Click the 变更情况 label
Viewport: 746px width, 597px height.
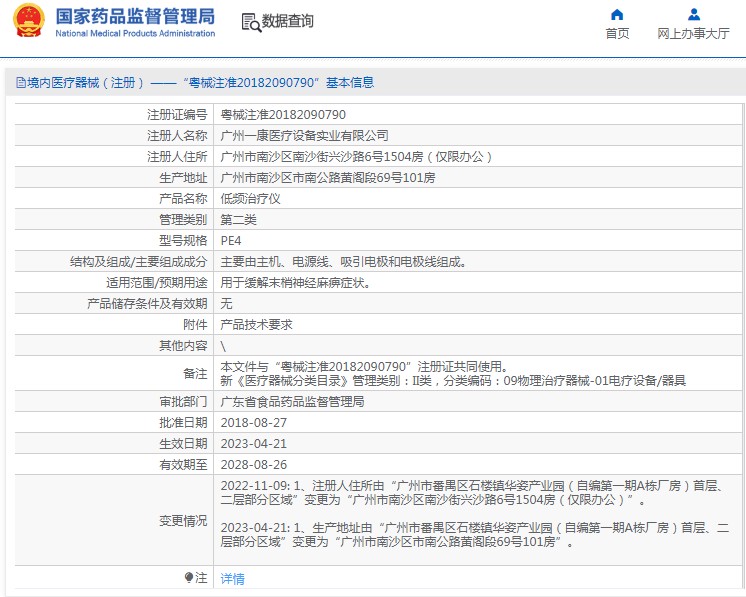coord(183,520)
